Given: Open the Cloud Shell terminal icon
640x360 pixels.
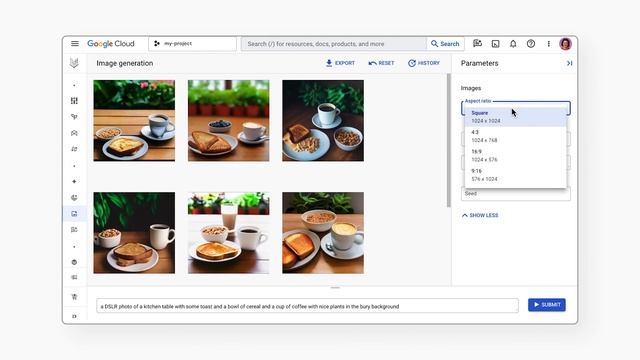Looking at the screenshot, I should [495, 44].
